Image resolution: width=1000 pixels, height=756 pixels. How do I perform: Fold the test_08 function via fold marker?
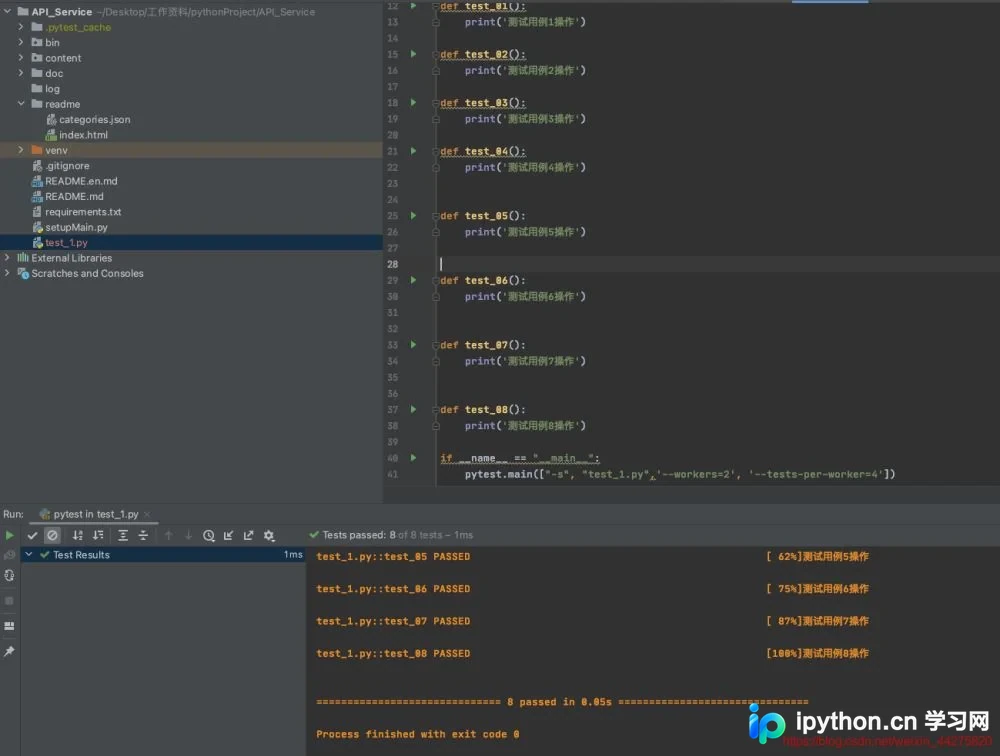click(436, 409)
